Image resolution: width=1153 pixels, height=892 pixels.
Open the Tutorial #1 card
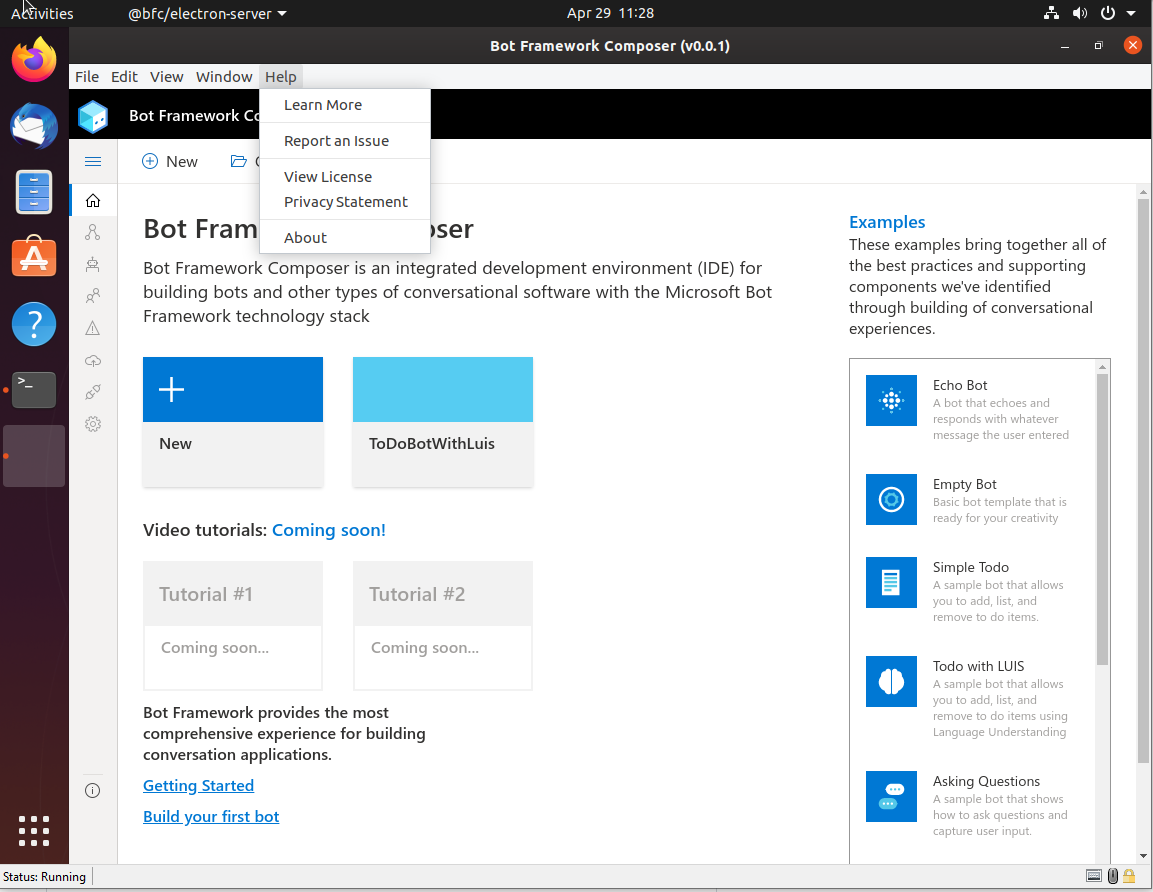(232, 625)
